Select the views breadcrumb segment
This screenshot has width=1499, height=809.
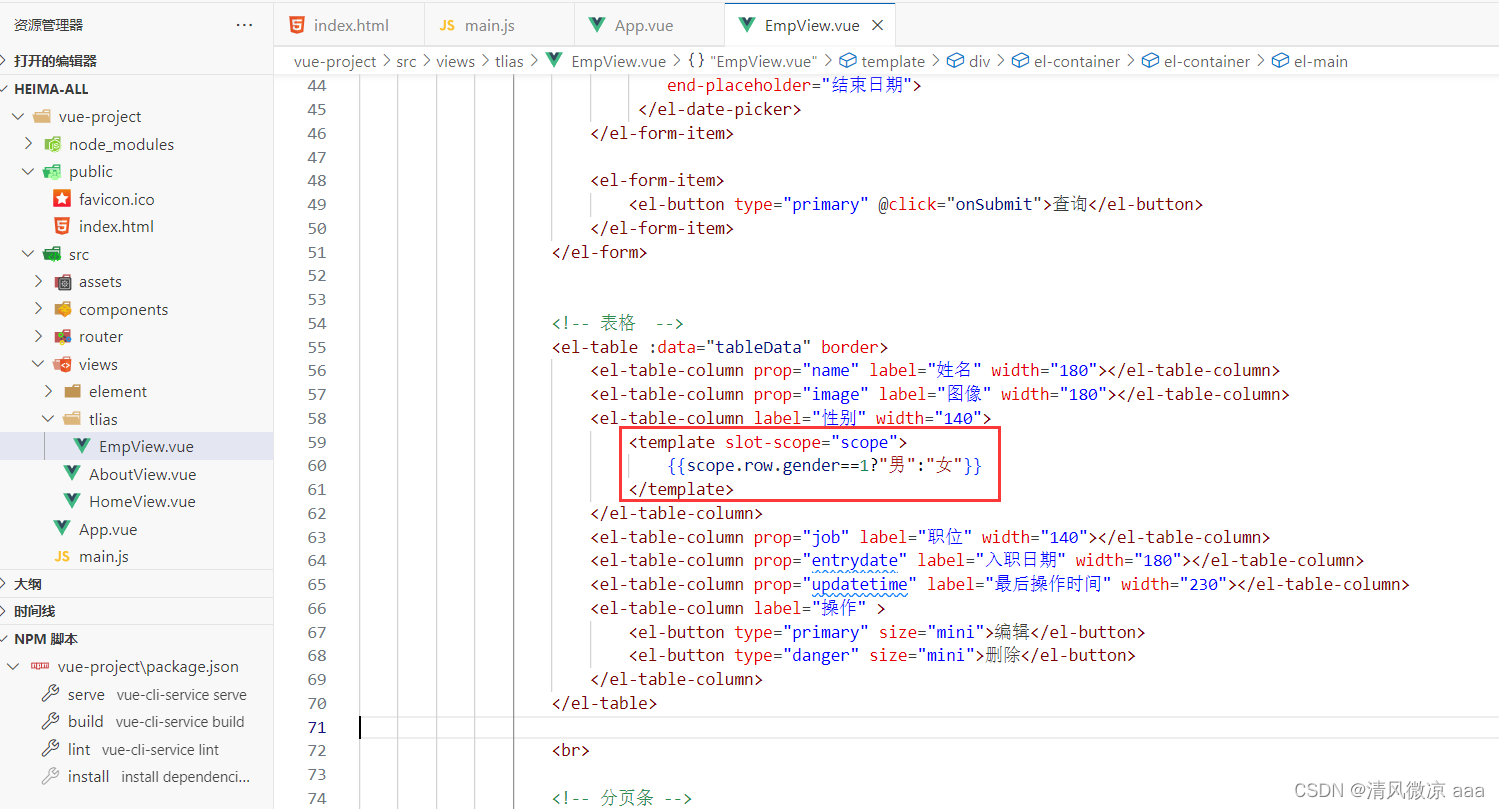pos(455,61)
